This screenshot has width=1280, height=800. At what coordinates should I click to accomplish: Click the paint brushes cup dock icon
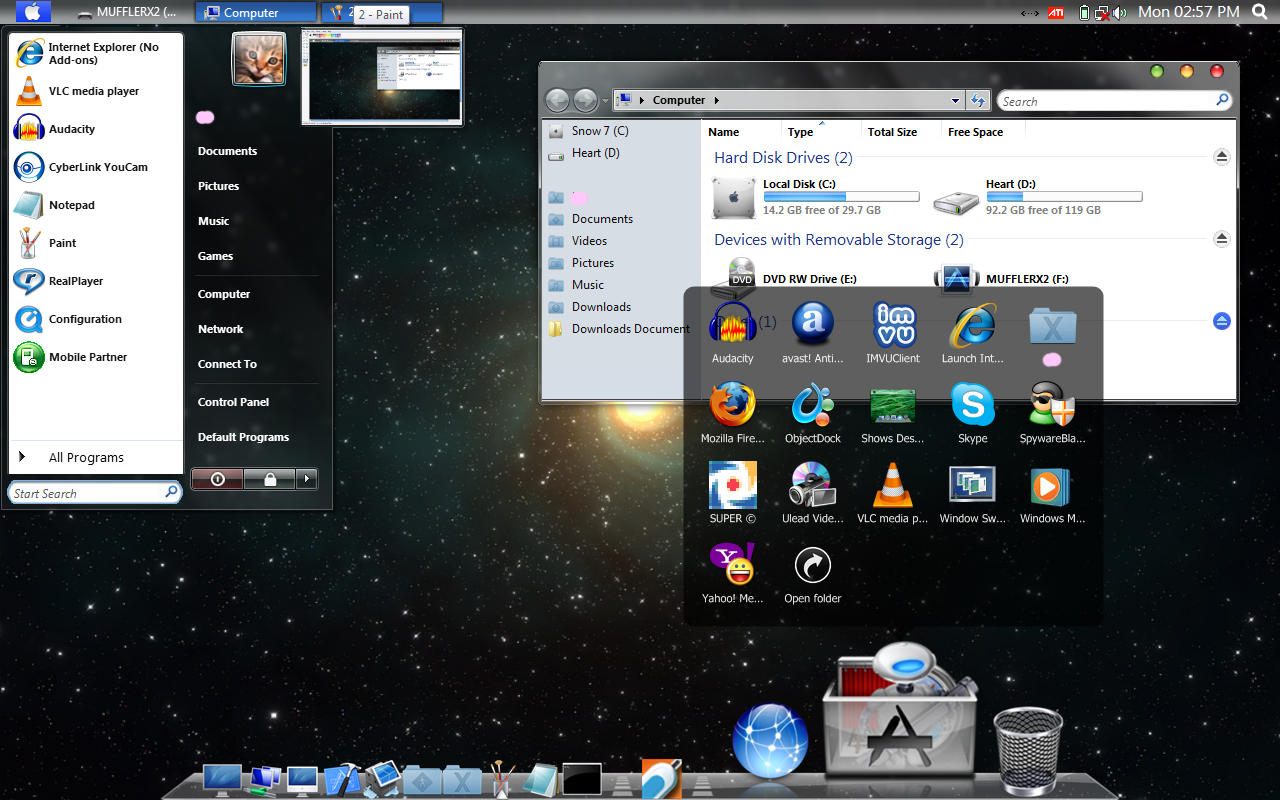(x=502, y=778)
